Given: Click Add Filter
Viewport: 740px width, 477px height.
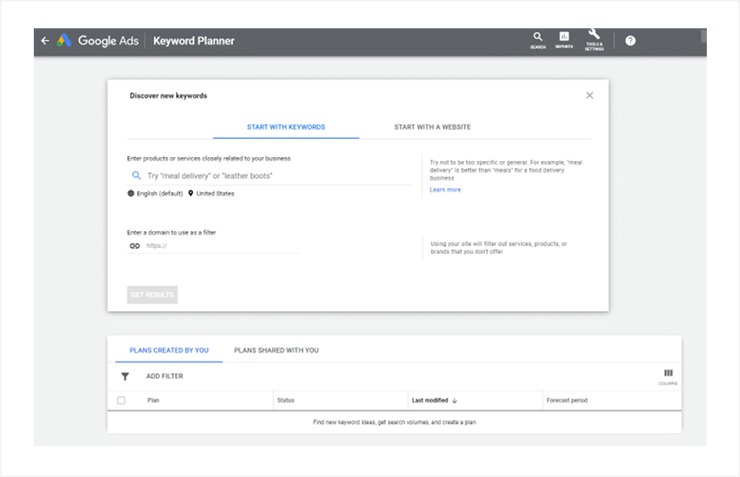Looking at the screenshot, I should pos(164,376).
